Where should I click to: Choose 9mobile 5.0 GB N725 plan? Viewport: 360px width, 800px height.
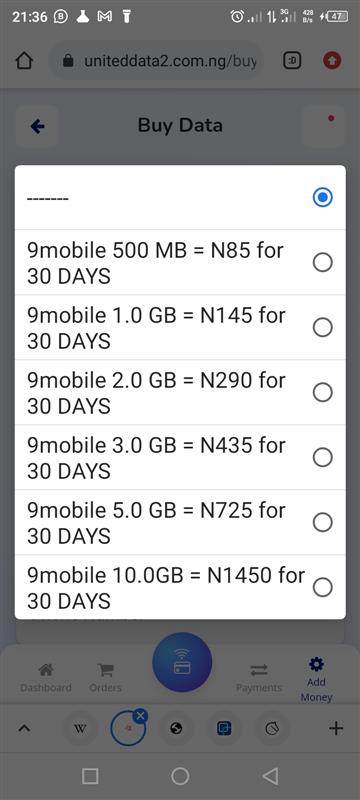(180, 522)
